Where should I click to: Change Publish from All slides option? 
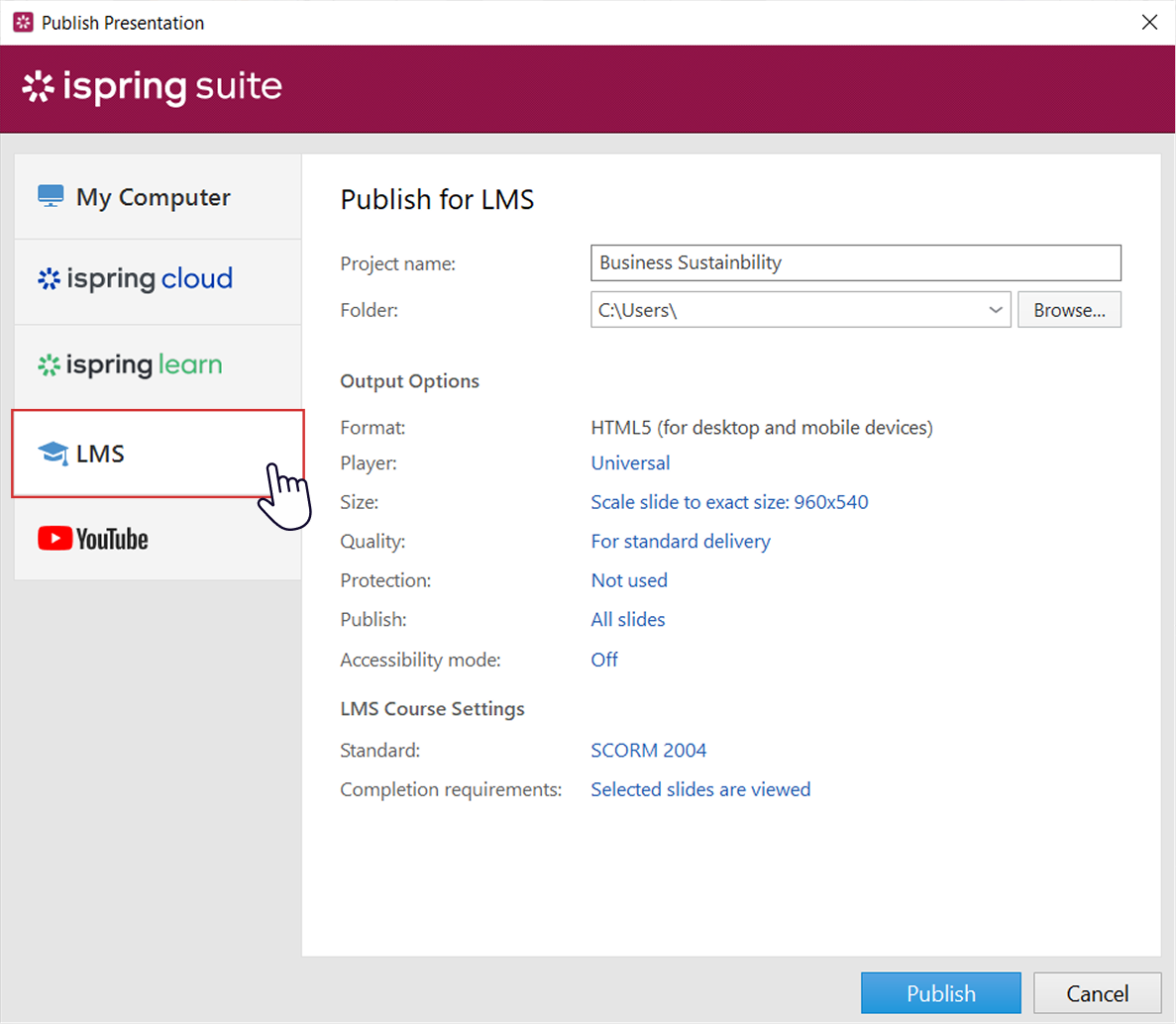point(627,619)
